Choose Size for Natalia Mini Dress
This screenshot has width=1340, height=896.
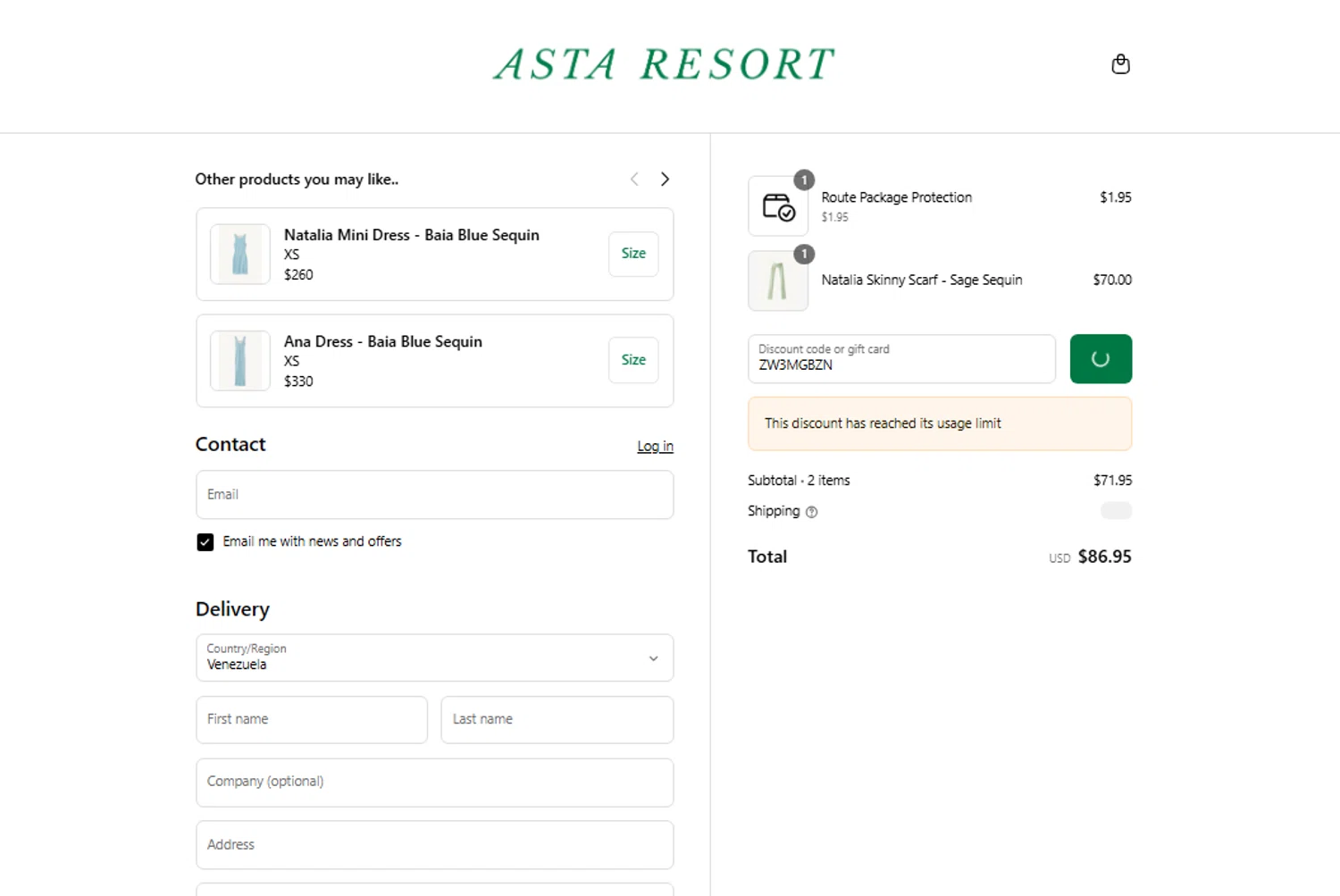[x=633, y=254]
